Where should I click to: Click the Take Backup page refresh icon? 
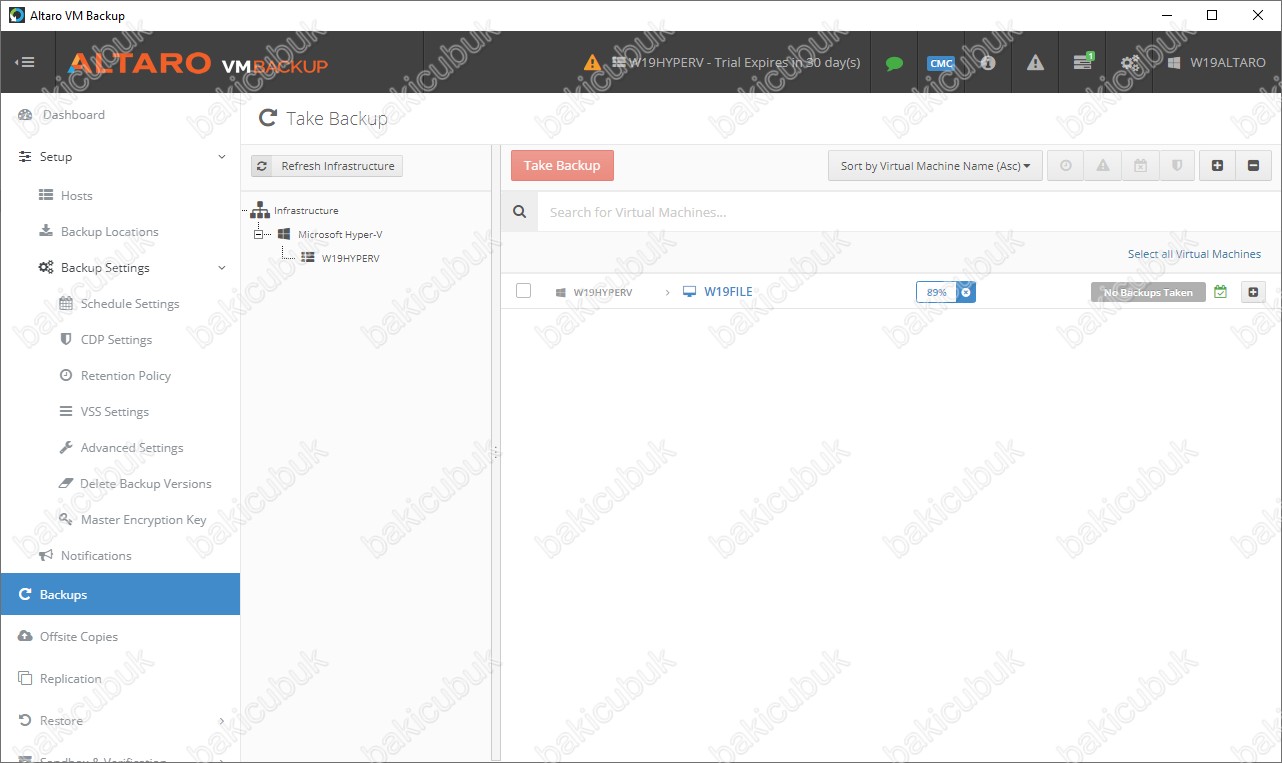click(267, 118)
